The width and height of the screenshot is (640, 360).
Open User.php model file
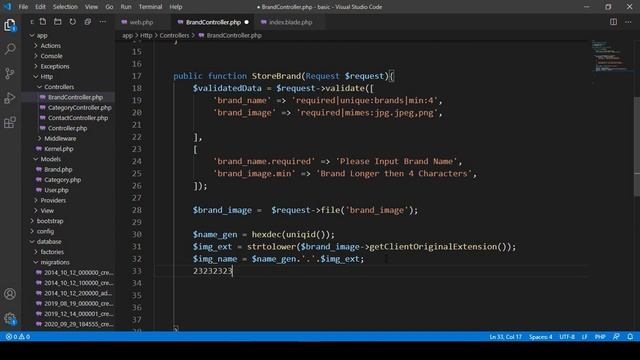pyautogui.click(x=56, y=190)
